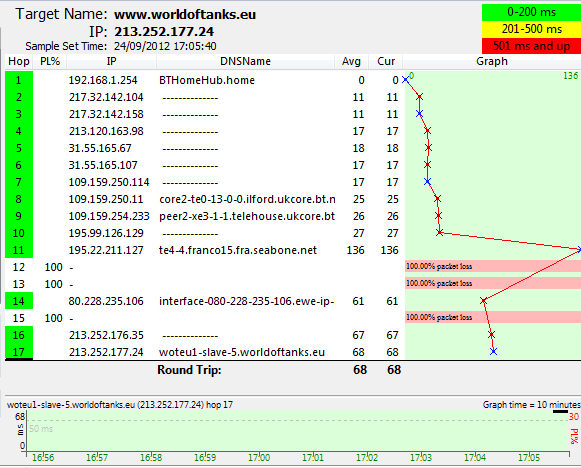Click IP 109.159.254.233
Viewport: 581px width, 468px height.
[109, 216]
